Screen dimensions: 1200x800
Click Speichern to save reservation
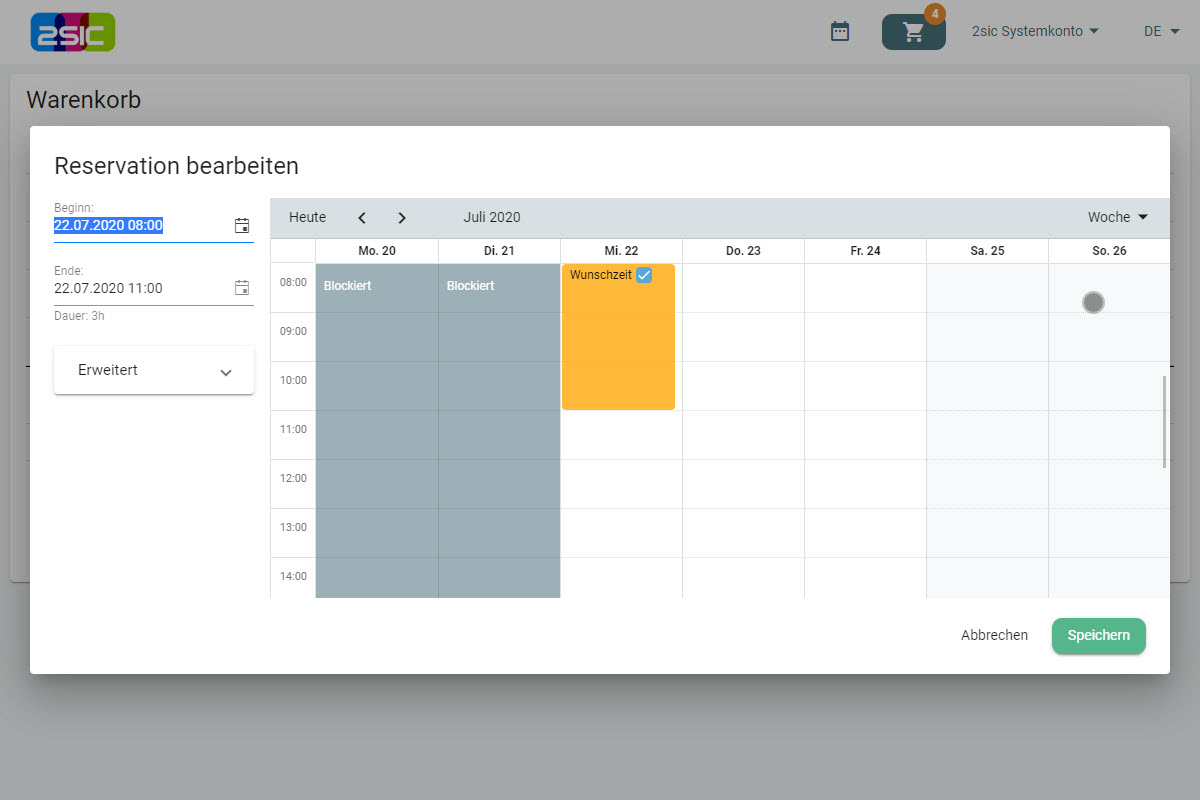pos(1098,636)
